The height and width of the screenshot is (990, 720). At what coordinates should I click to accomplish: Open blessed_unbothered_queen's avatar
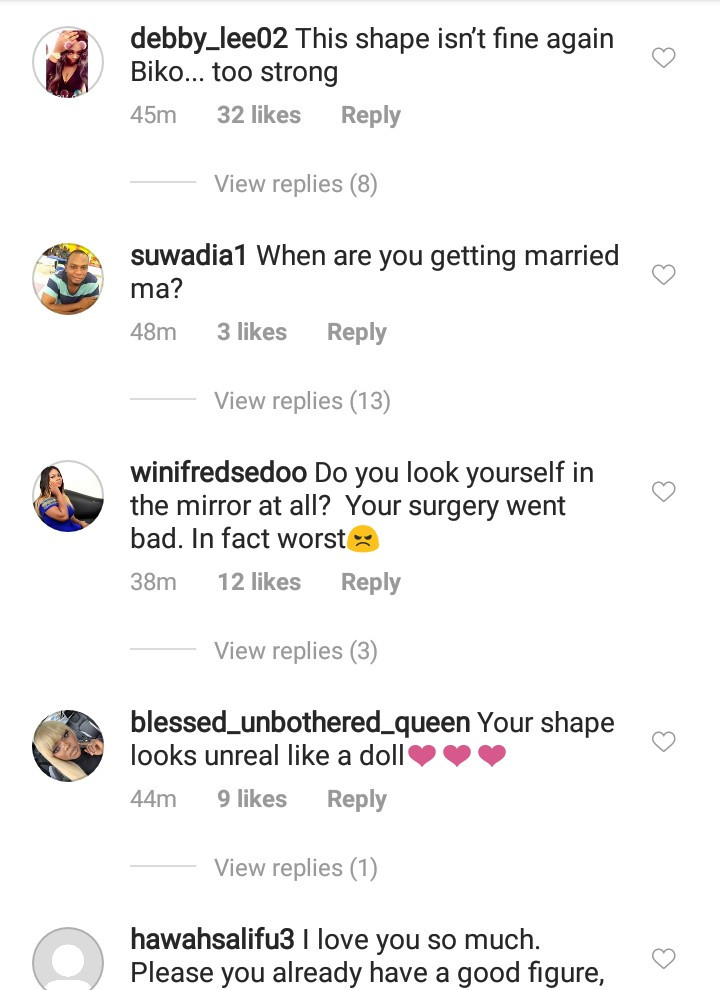pyautogui.click(x=68, y=746)
